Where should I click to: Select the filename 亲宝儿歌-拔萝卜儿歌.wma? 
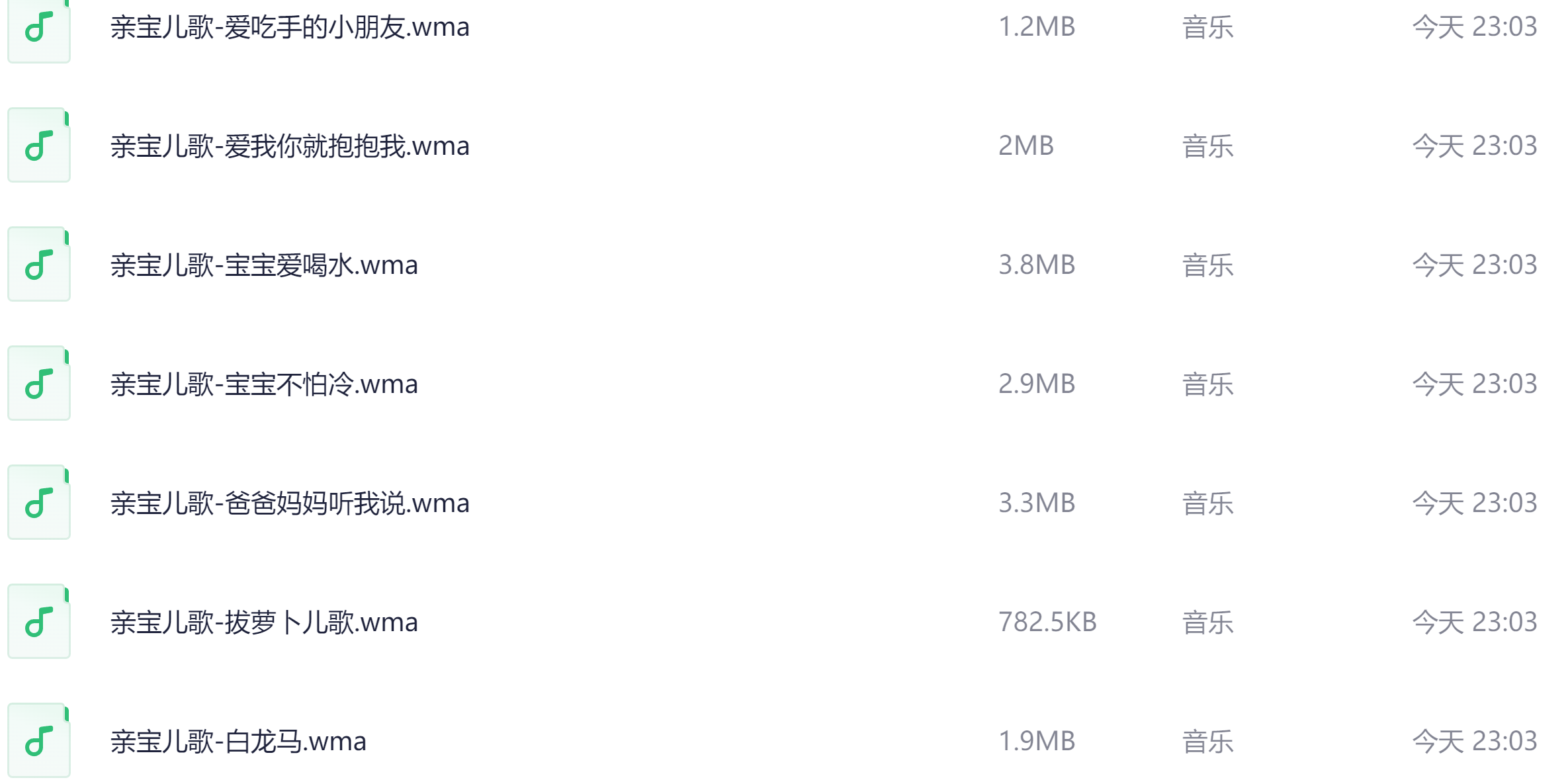(x=265, y=622)
